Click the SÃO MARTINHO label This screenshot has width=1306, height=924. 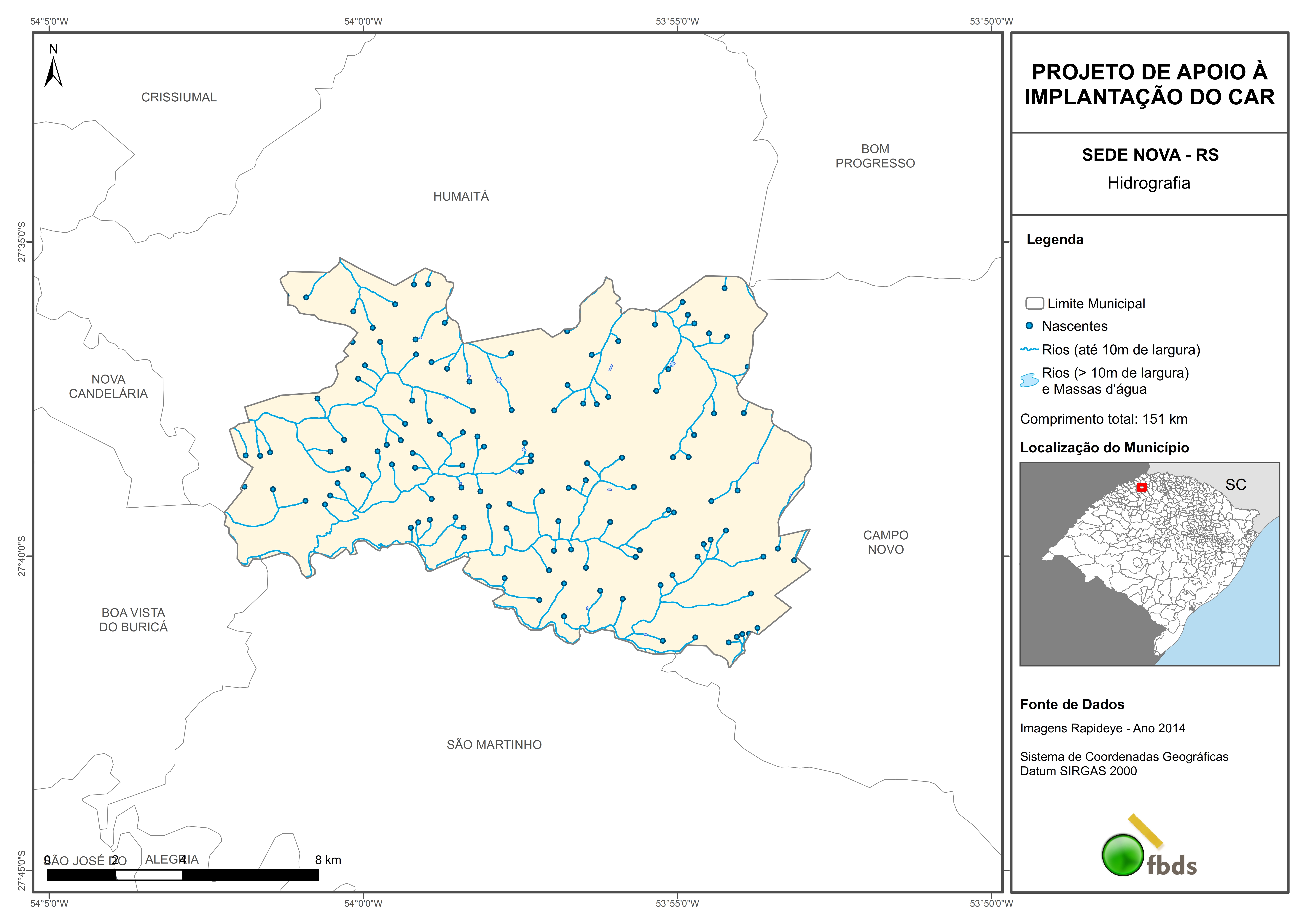494,745
